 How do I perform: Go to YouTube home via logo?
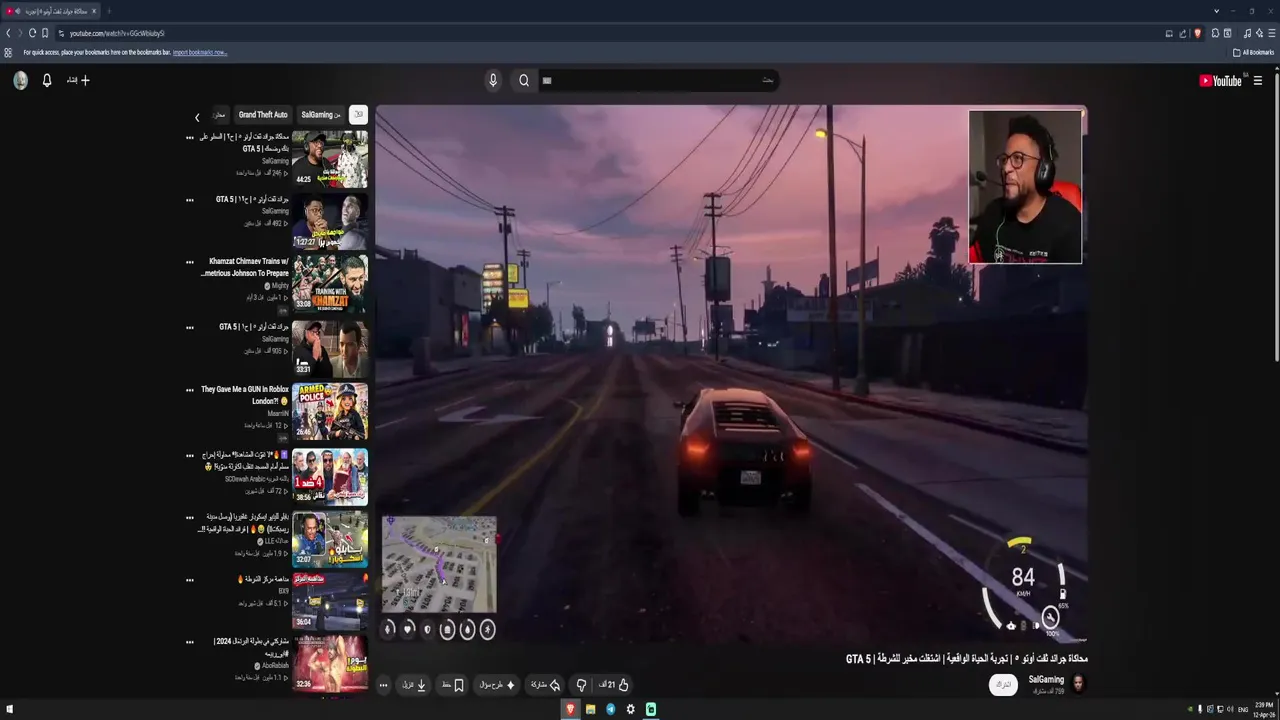[1221, 81]
